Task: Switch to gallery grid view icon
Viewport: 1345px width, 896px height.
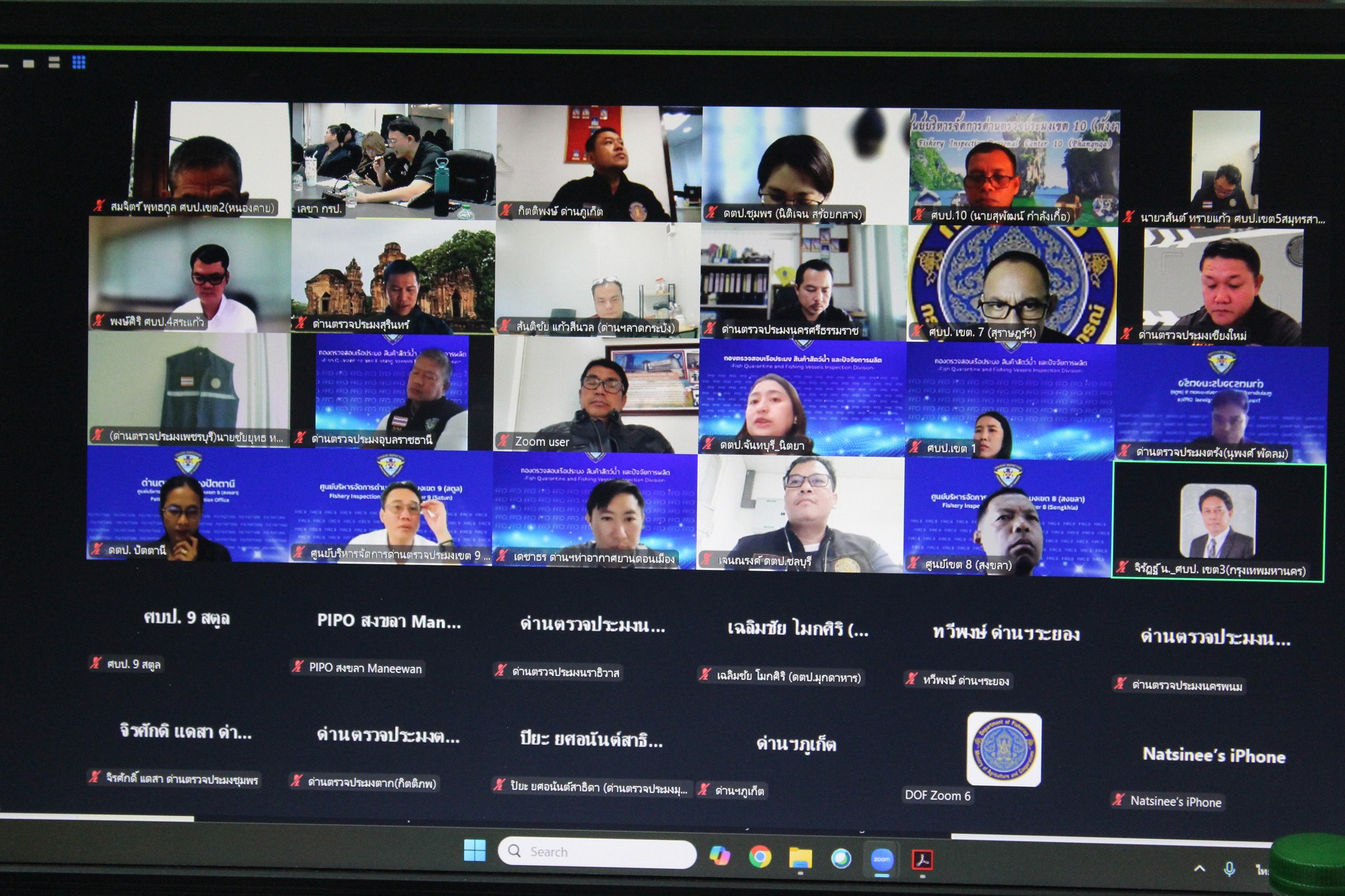Action: point(79,62)
